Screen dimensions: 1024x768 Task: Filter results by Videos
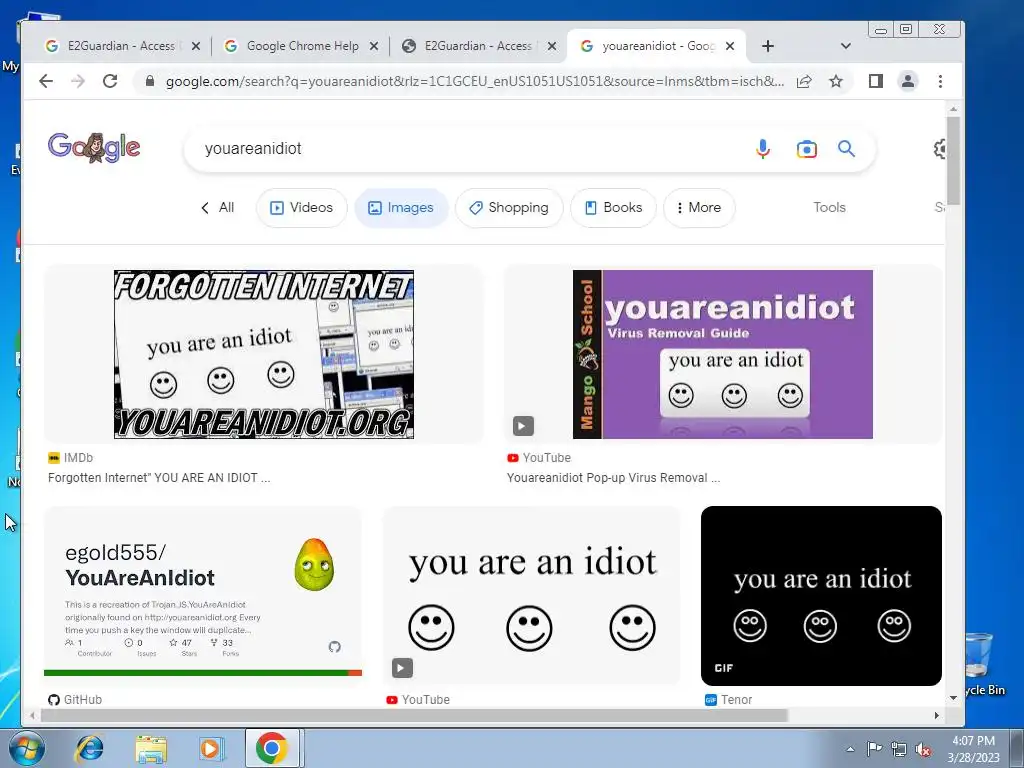(302, 208)
